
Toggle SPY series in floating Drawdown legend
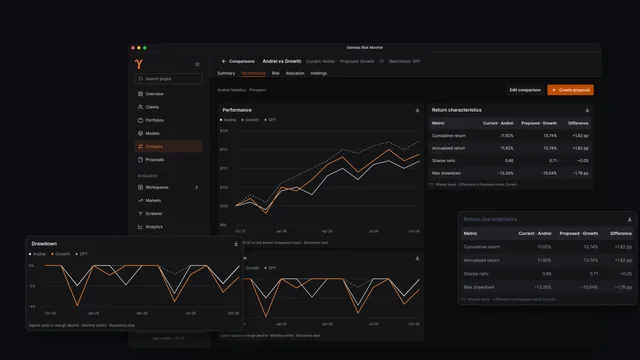[x=82, y=254]
